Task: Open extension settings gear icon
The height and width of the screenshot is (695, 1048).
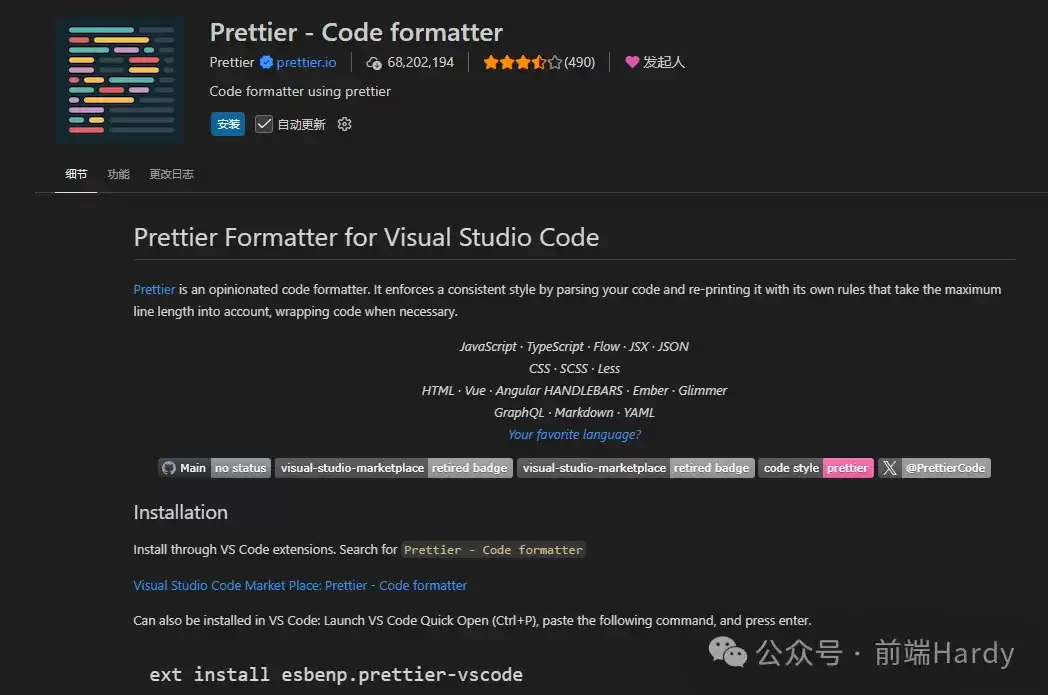Action: pos(344,124)
